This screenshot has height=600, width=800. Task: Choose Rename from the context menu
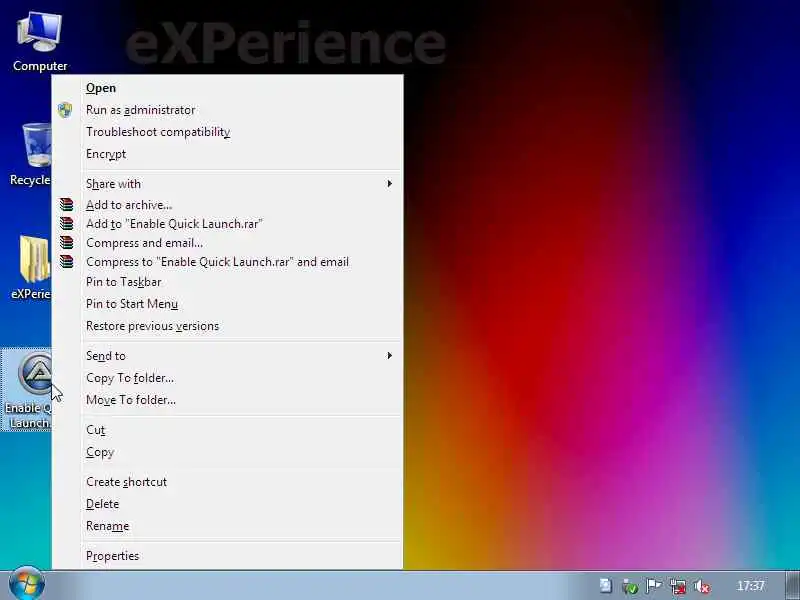coord(228,526)
